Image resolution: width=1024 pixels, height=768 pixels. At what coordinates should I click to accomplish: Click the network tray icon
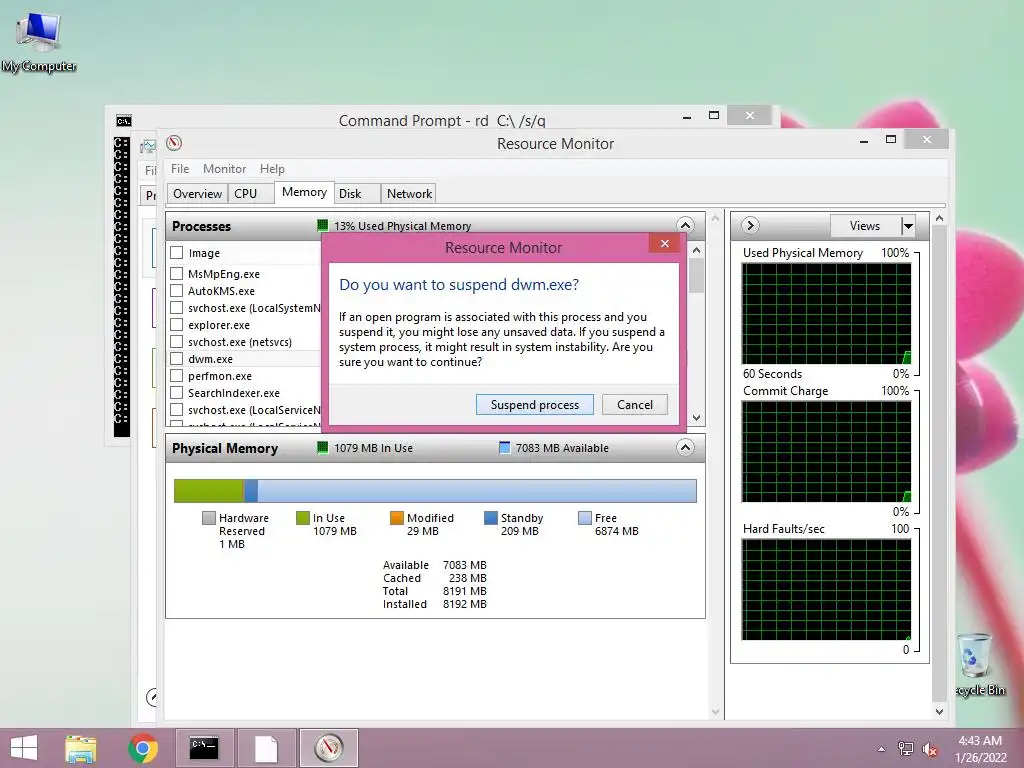(905, 749)
